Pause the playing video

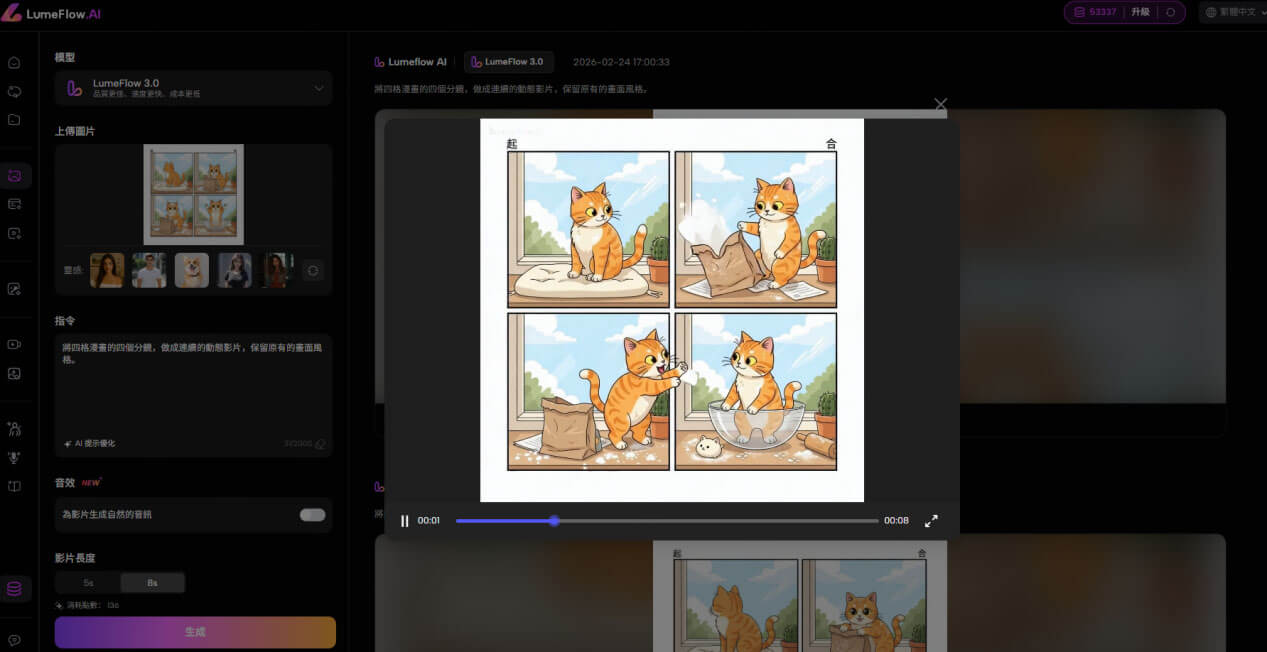point(405,521)
